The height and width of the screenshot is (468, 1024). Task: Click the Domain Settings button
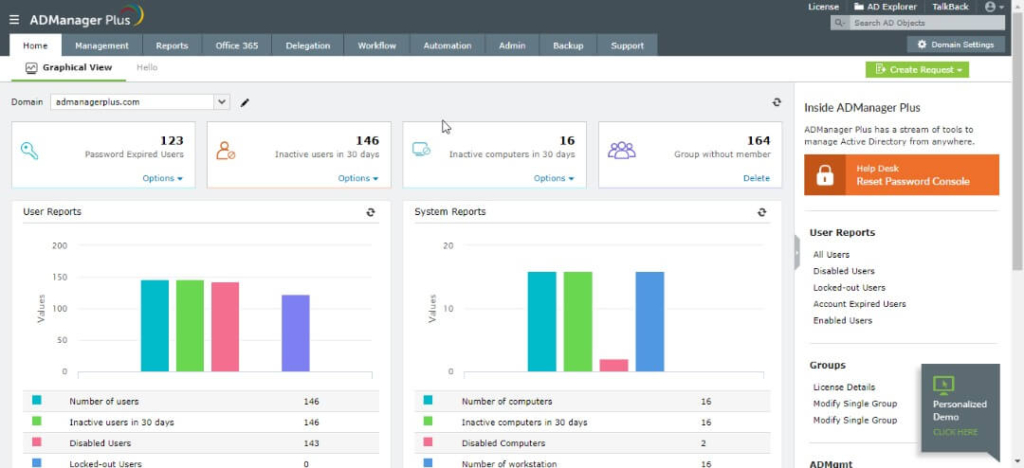click(x=956, y=44)
